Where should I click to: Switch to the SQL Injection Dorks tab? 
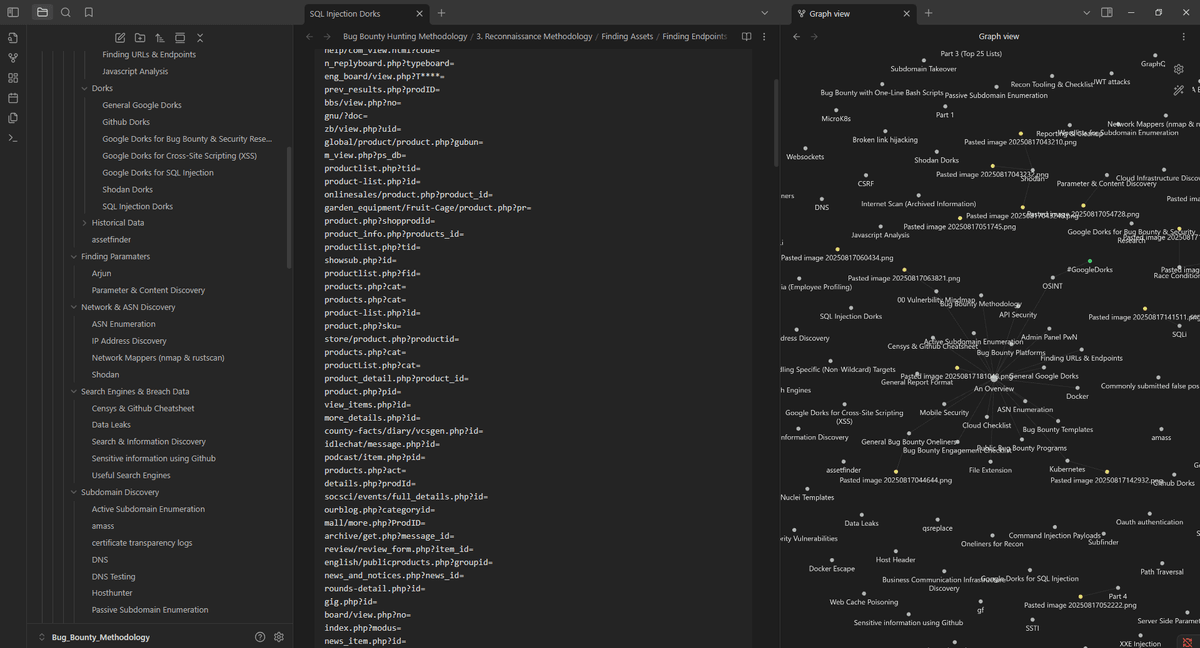pyautogui.click(x=345, y=14)
